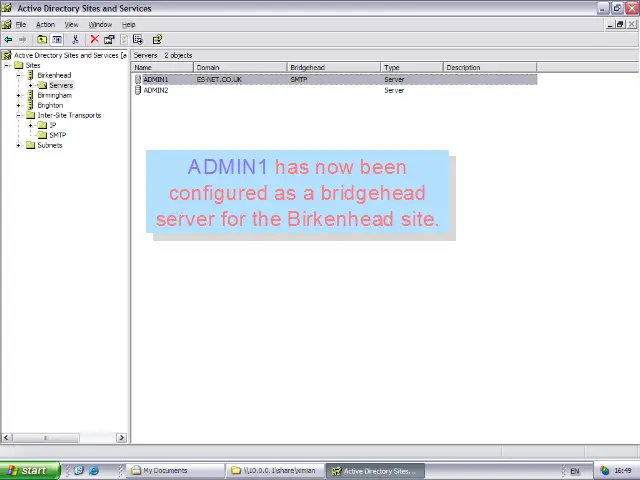Sort by the Type column header
The width and height of the screenshot is (640, 480).
coord(412,67)
